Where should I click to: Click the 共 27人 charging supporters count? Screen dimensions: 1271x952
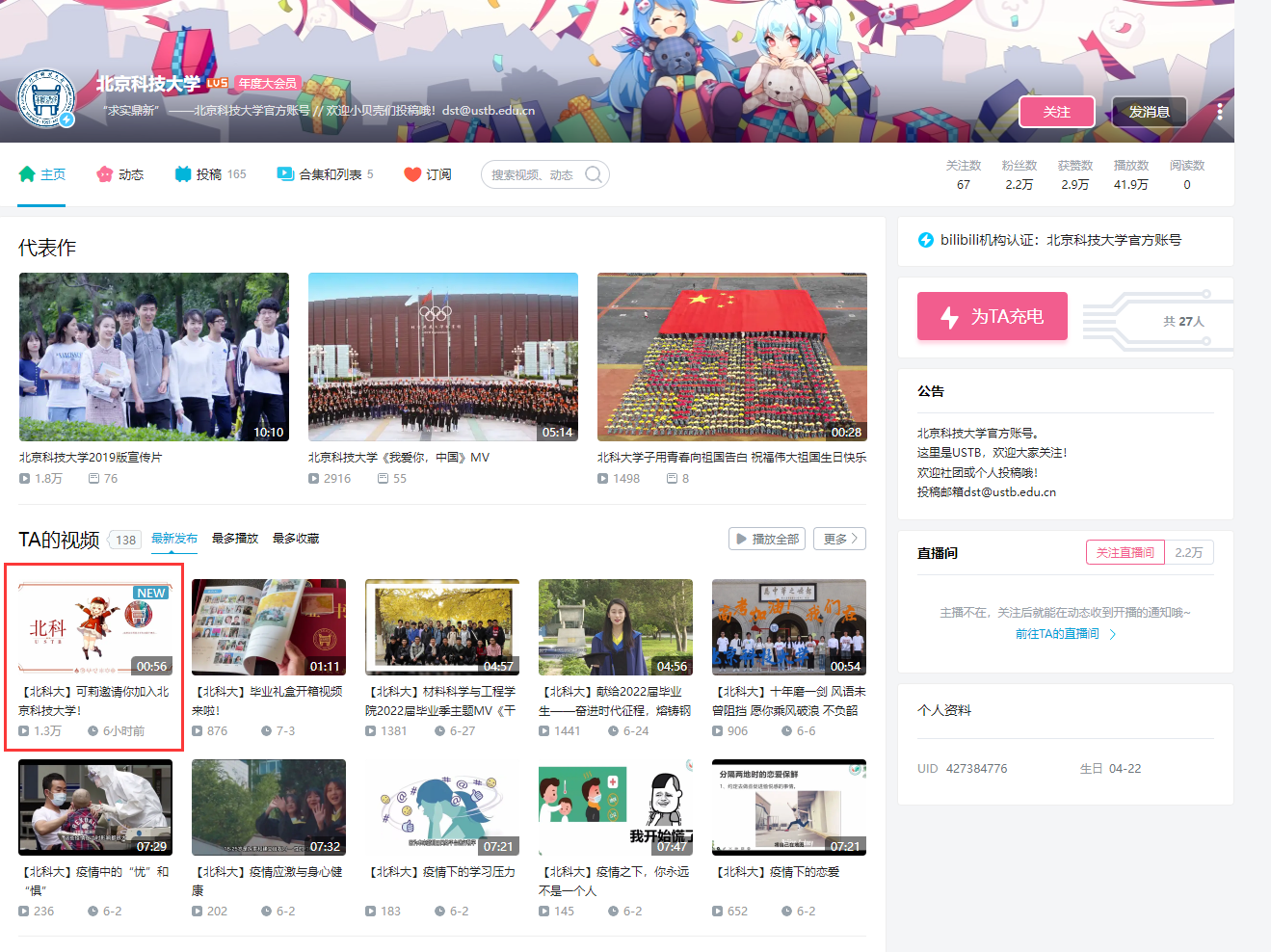click(1183, 322)
